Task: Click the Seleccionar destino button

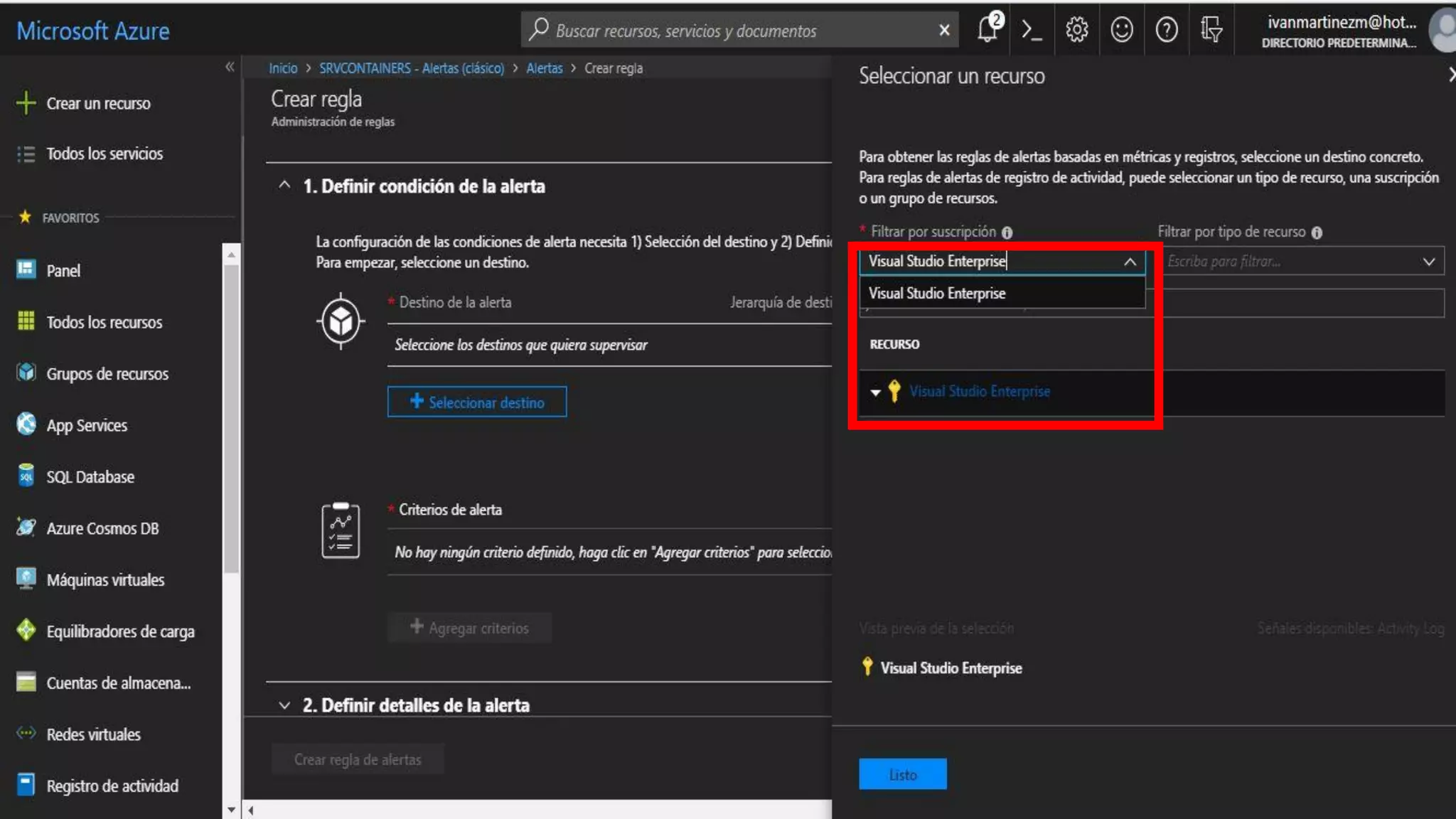Action: 476,402
